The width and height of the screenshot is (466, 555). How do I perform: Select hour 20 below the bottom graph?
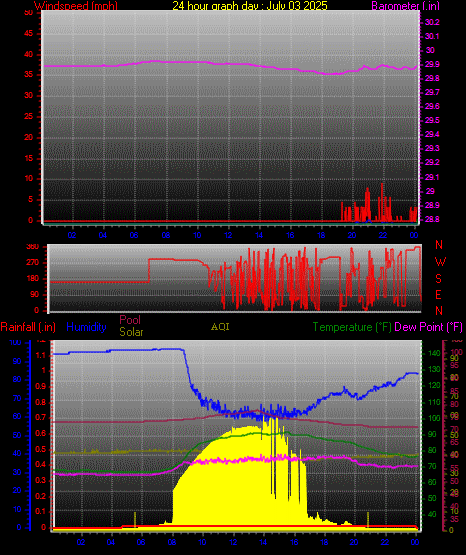[x=354, y=542]
